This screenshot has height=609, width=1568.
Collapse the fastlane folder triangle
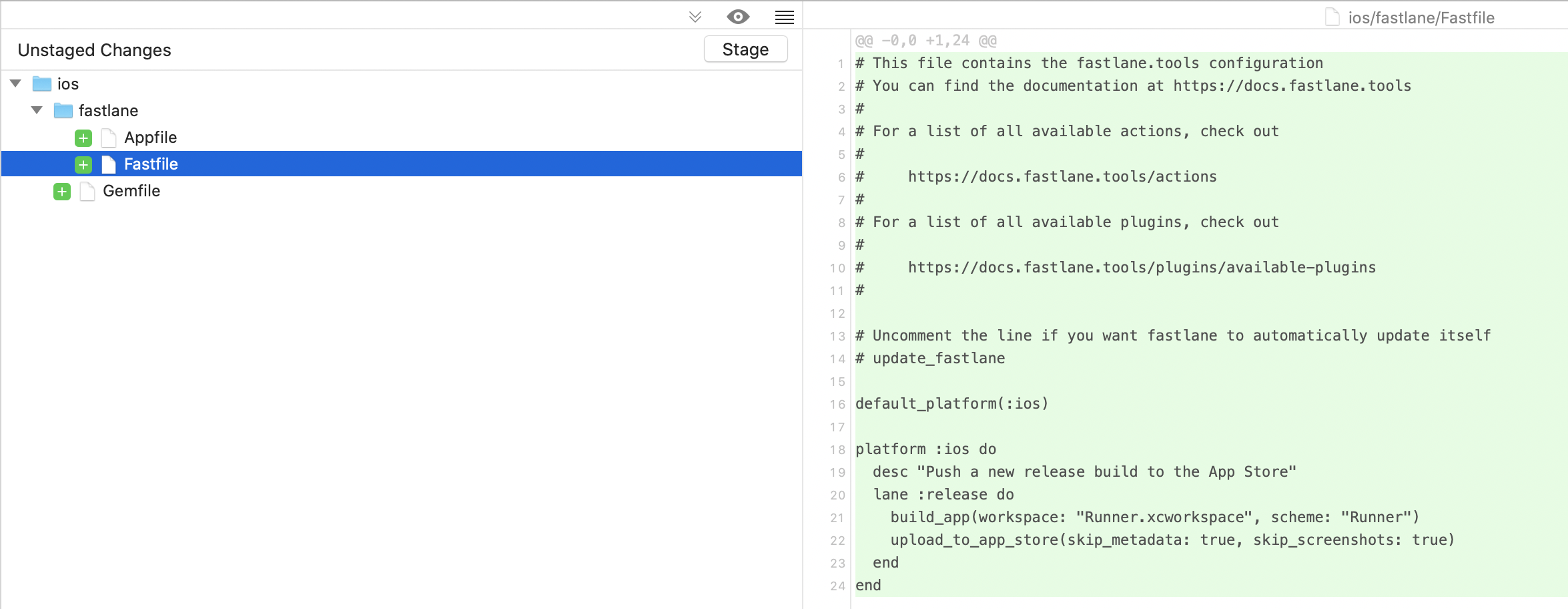[x=37, y=110]
